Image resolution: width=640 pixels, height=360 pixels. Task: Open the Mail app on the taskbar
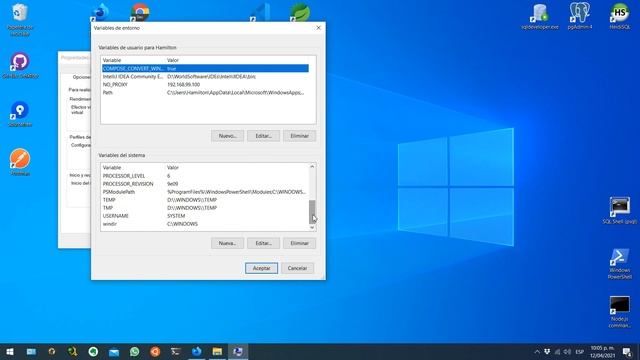click(x=114, y=351)
